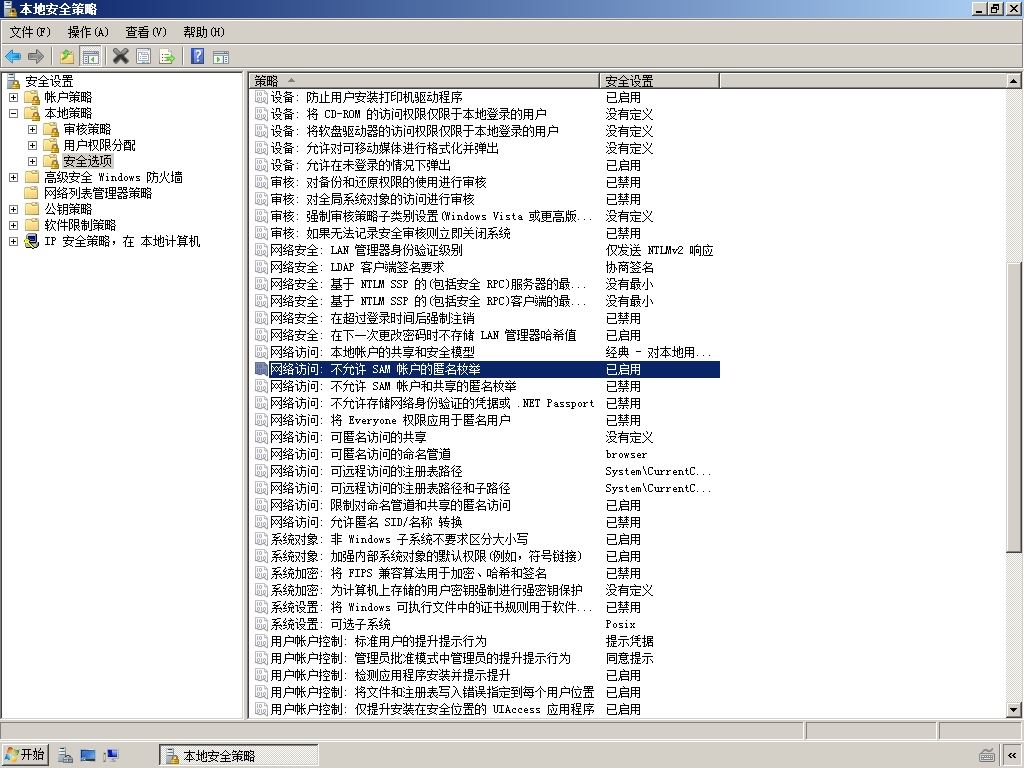Select 用户帐户控制: 标准用户的提升提示行为 policy

[x=378, y=641]
